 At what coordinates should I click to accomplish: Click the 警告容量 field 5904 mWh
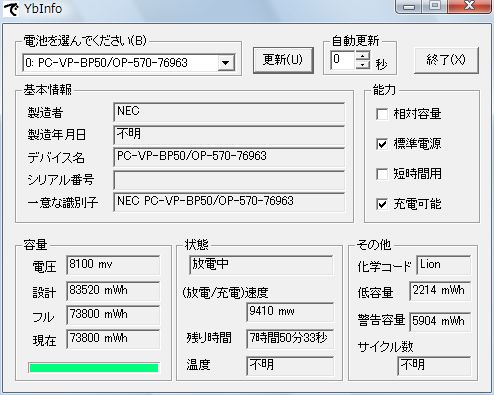pyautogui.click(x=440, y=322)
